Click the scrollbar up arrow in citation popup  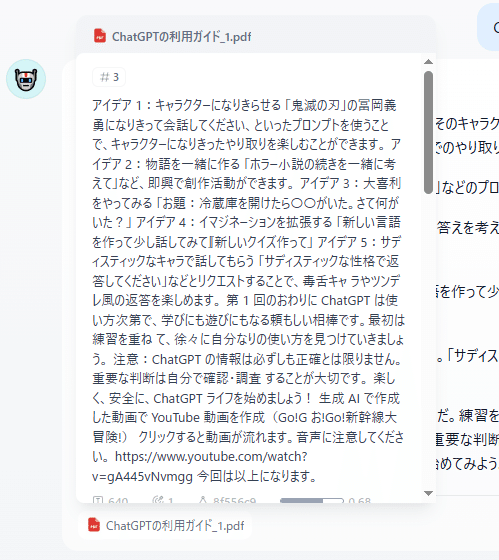click(428, 62)
